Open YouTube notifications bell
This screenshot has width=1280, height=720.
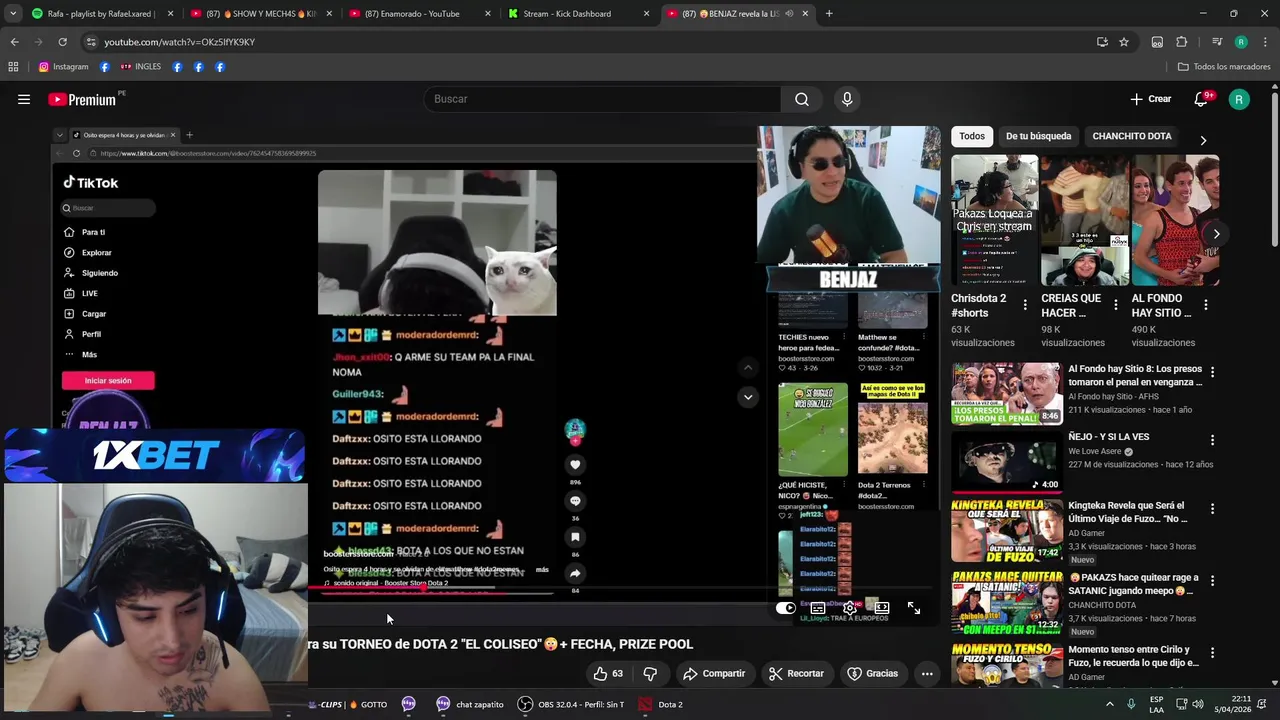coord(1202,99)
